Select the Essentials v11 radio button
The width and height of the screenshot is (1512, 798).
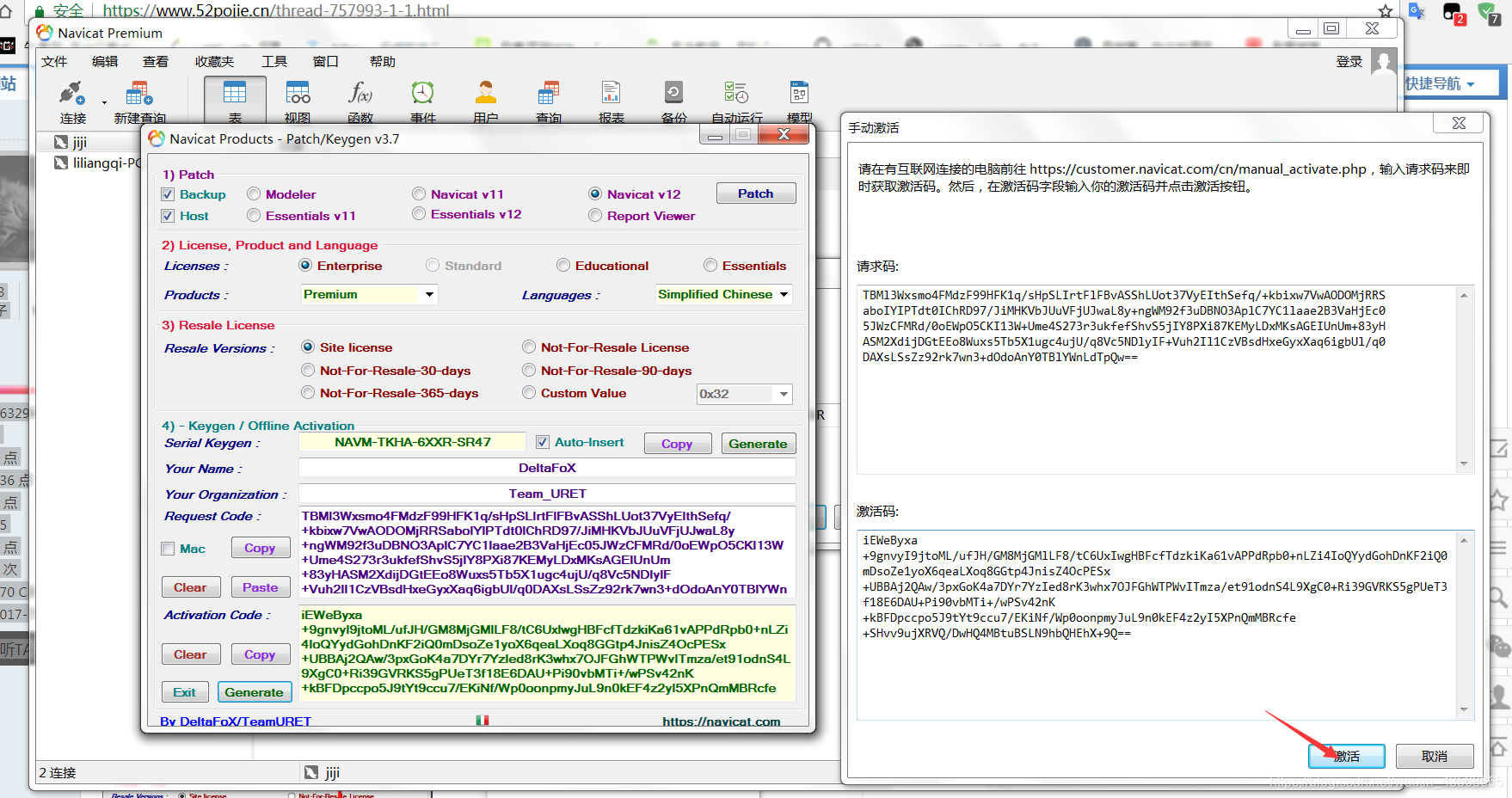click(x=254, y=215)
